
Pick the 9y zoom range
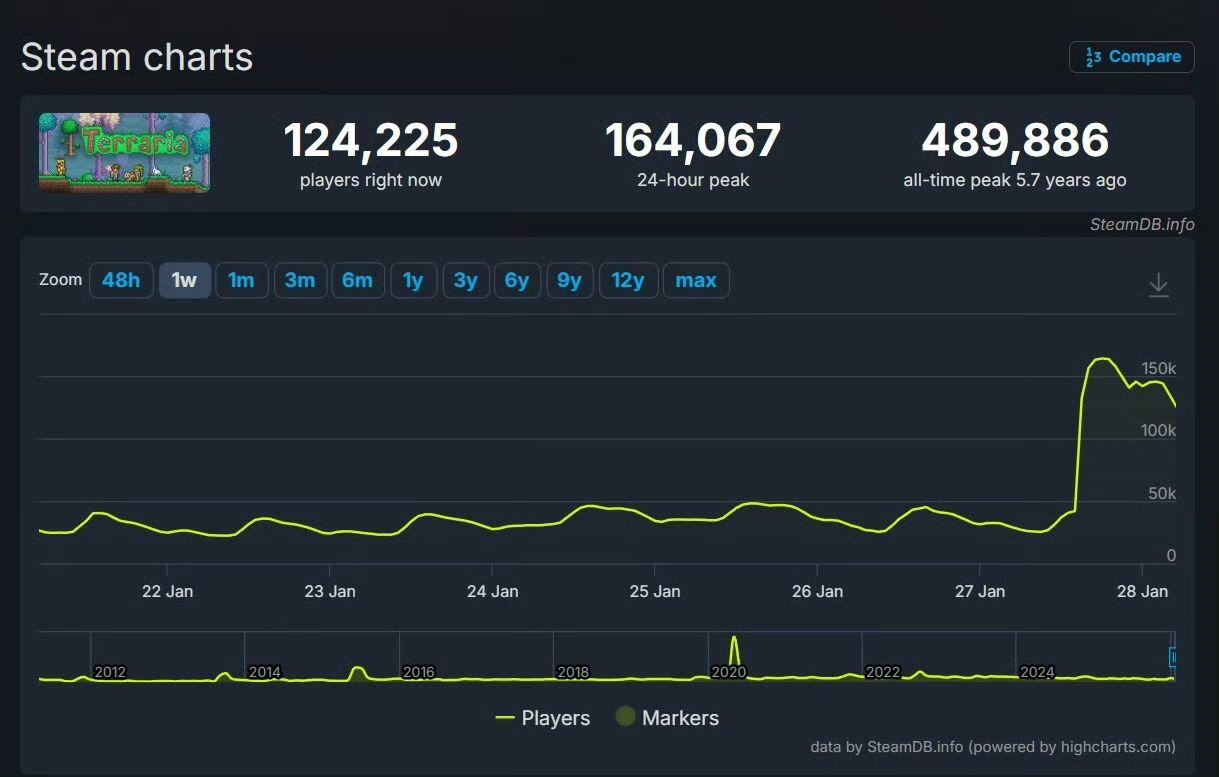pyautogui.click(x=570, y=280)
